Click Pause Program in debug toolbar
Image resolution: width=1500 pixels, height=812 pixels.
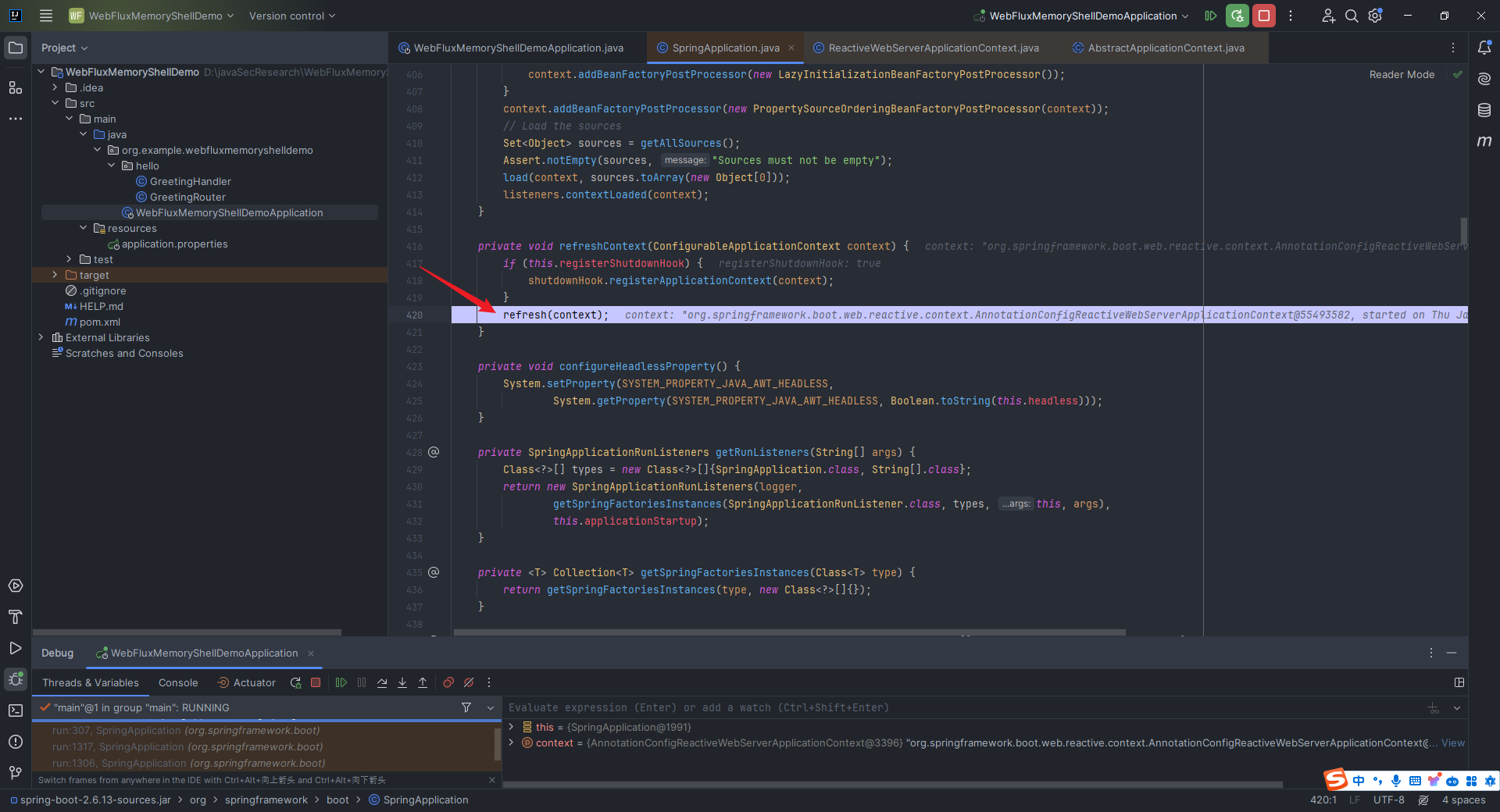coord(362,682)
